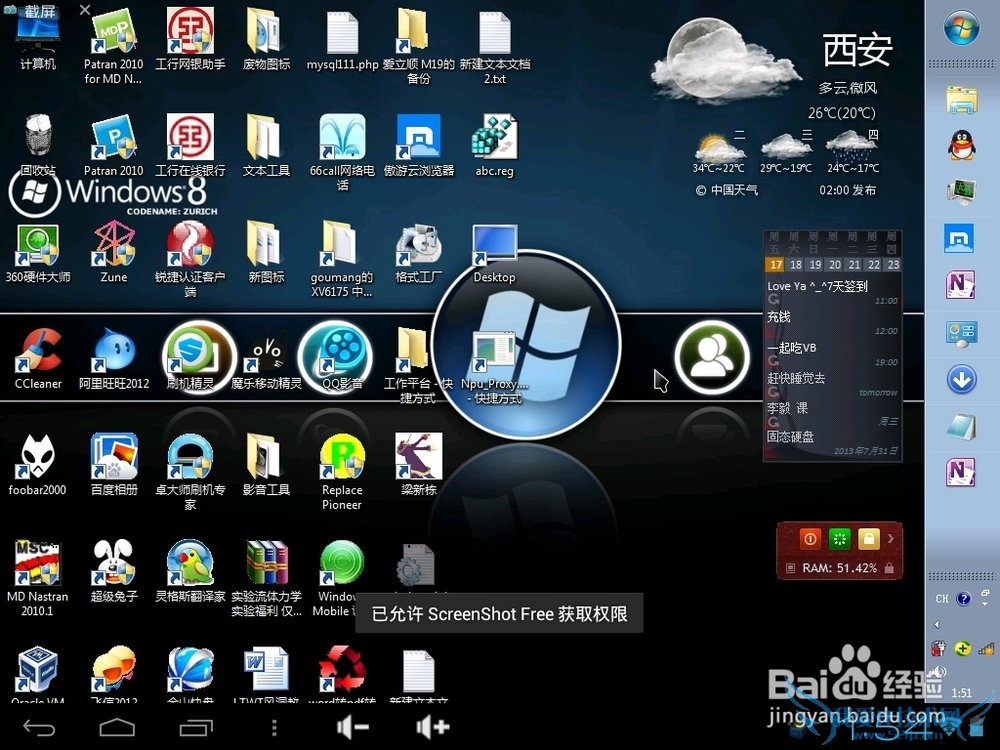Open 工作平台 快捷方式 folder shortcut
The width and height of the screenshot is (1000, 750).
pyautogui.click(x=417, y=367)
